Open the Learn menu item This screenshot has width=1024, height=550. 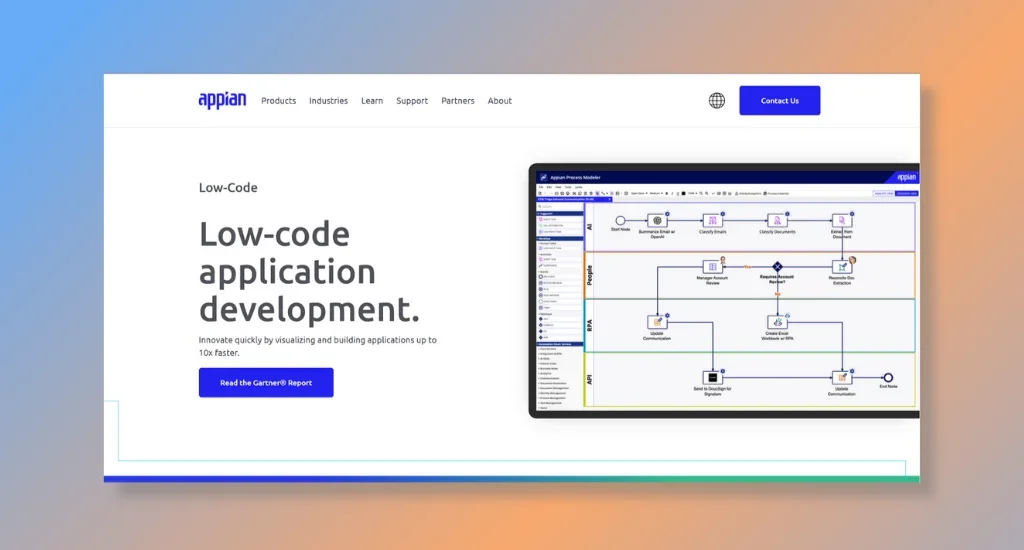click(372, 101)
